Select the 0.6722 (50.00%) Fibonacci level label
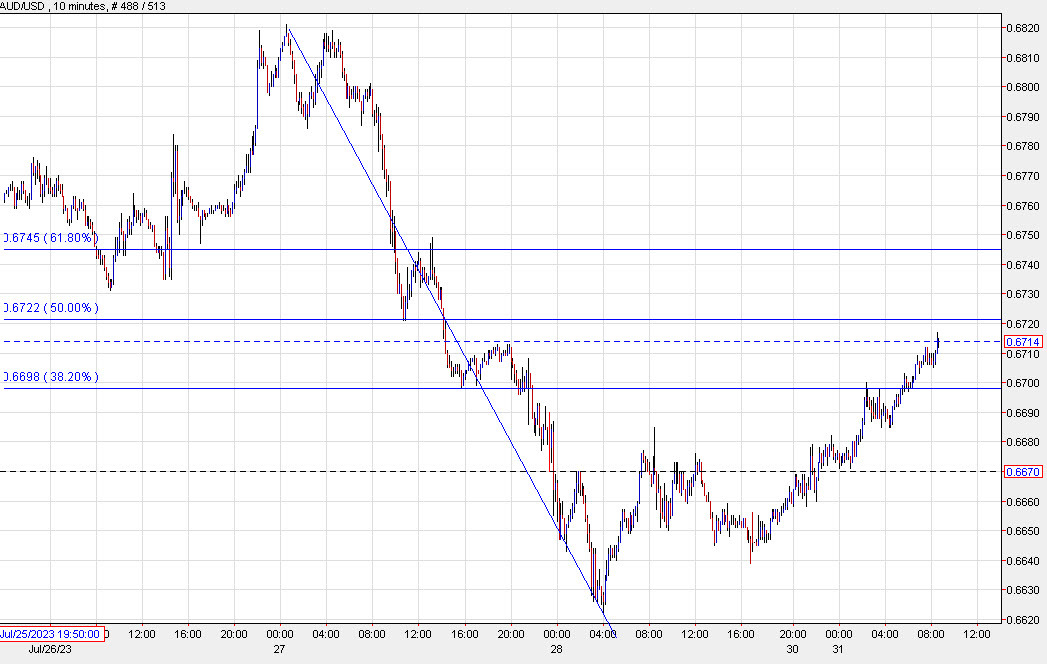 (x=48, y=308)
